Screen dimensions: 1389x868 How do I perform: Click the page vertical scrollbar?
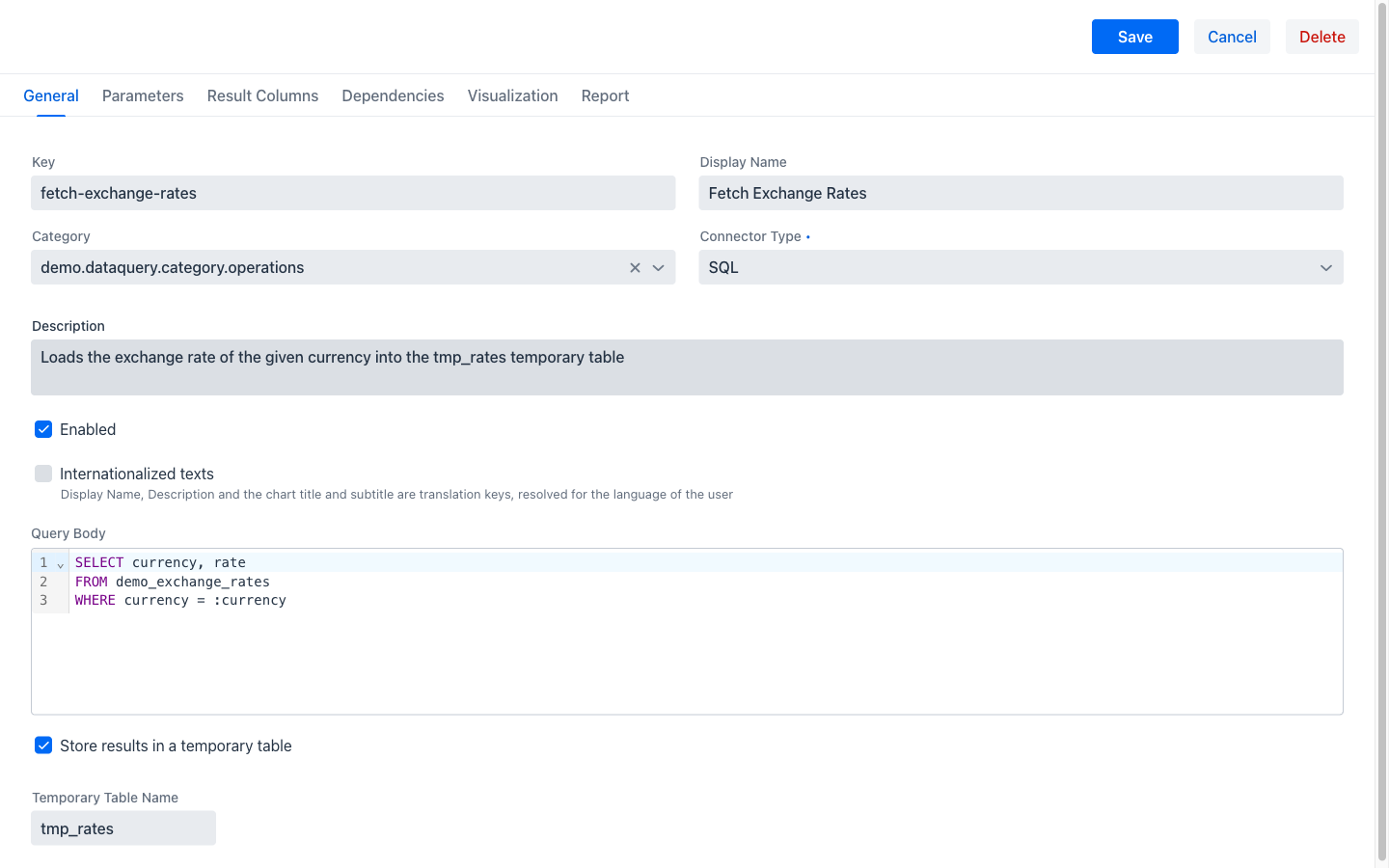1382,434
